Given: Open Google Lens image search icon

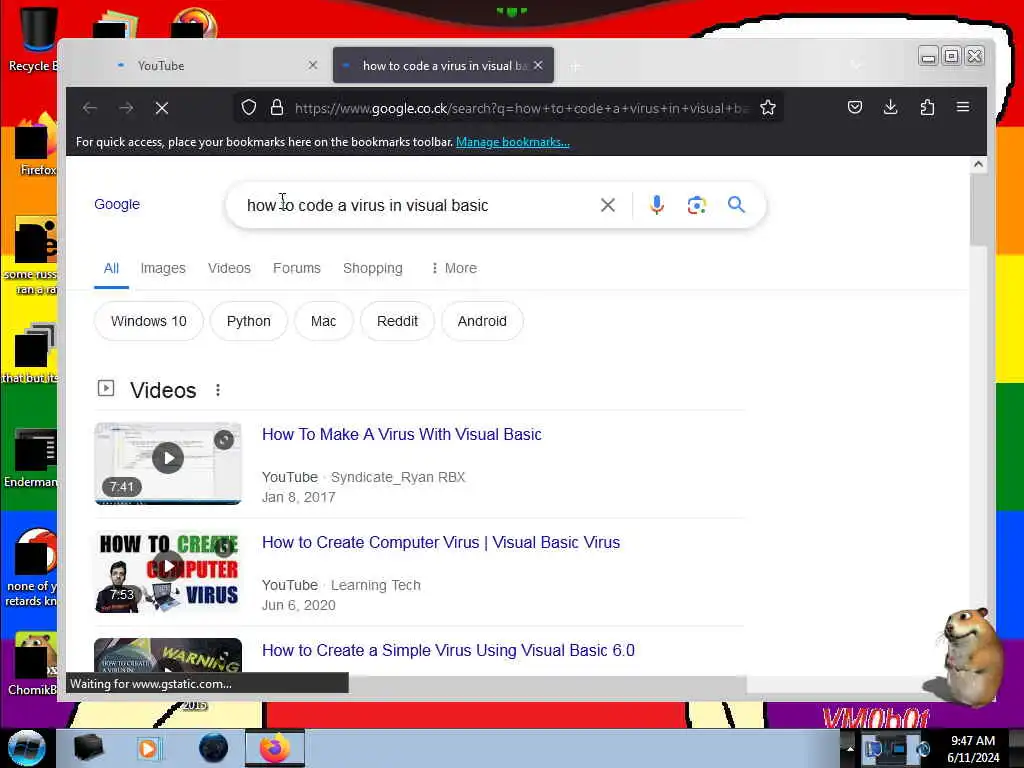Looking at the screenshot, I should (696, 205).
